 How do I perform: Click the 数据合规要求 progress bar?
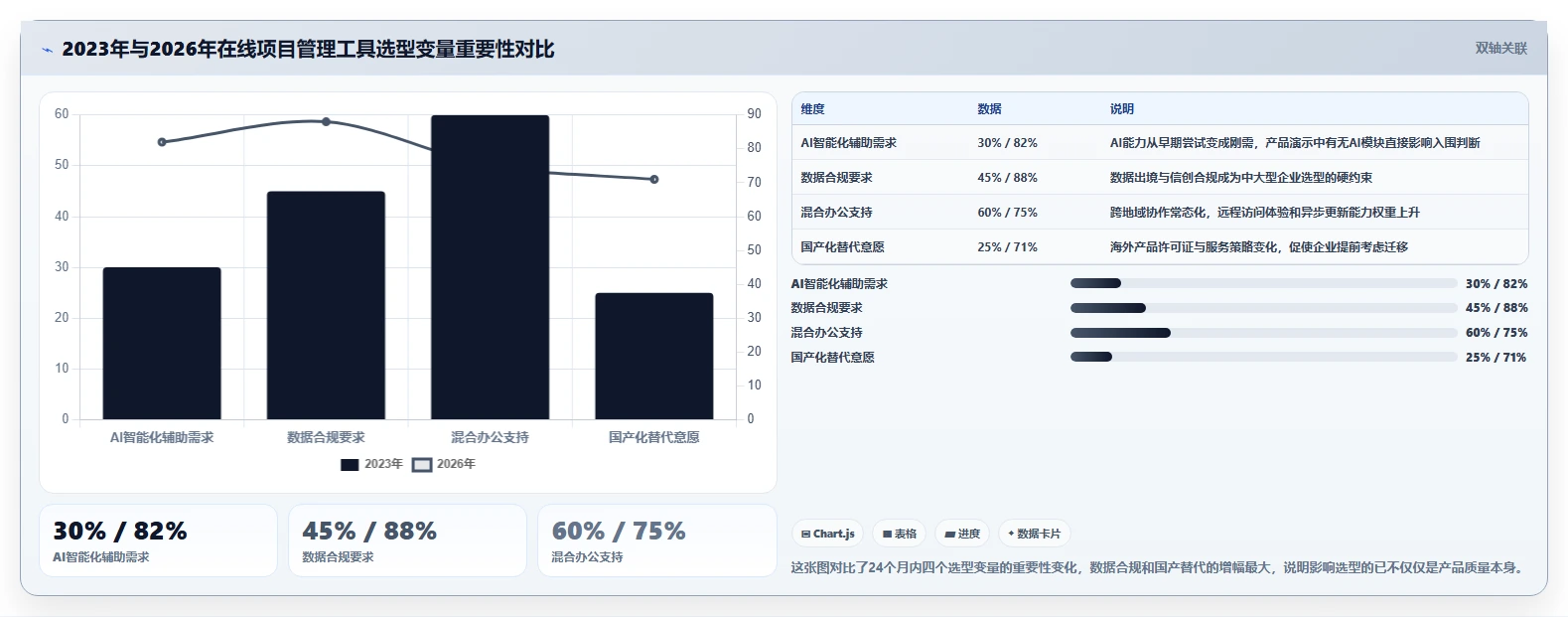(x=1263, y=308)
